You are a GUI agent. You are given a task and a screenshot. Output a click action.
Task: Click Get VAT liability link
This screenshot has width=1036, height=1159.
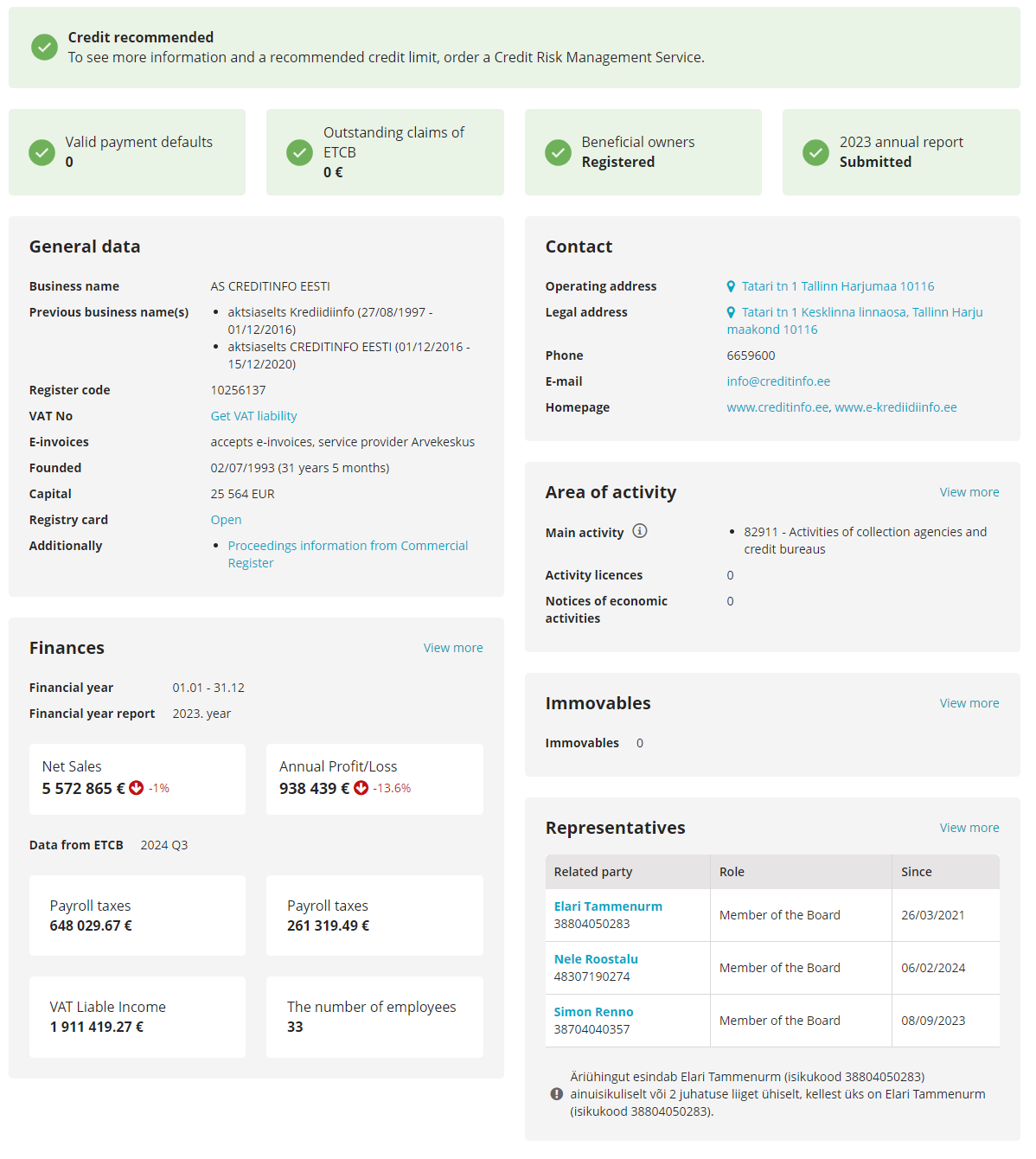(253, 415)
